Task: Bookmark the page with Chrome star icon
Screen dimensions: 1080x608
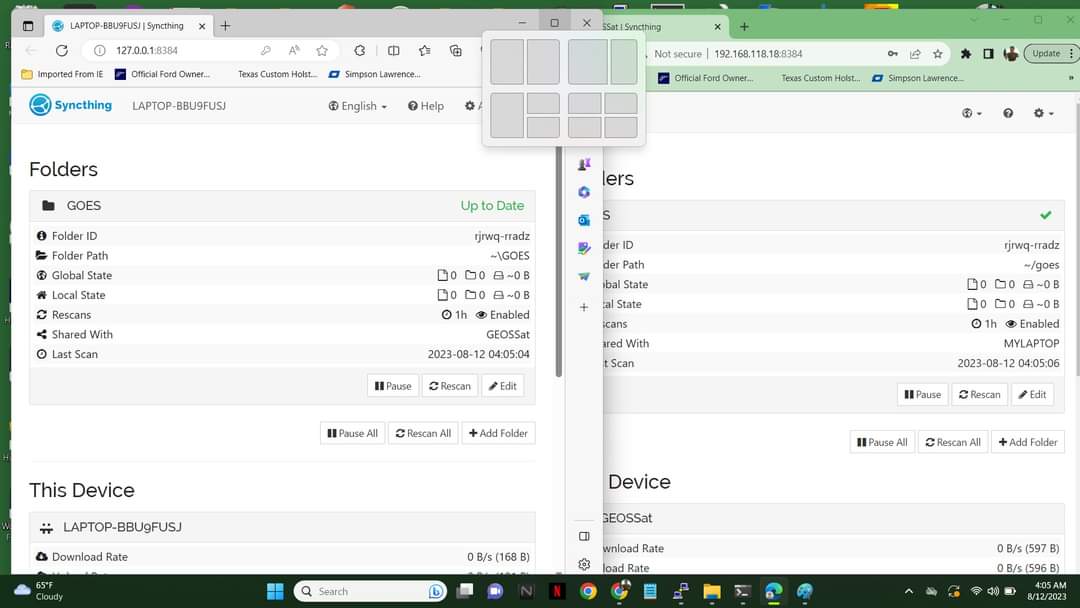Action: pyautogui.click(x=937, y=54)
